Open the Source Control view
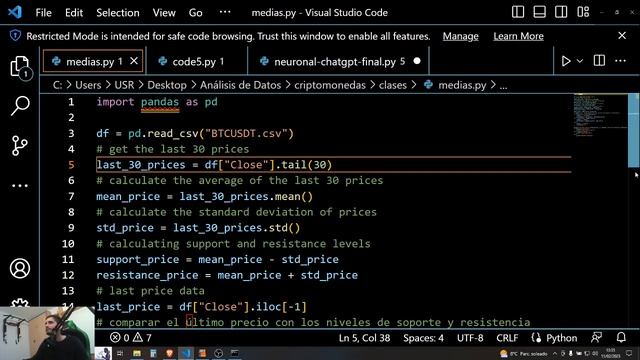 (20, 145)
